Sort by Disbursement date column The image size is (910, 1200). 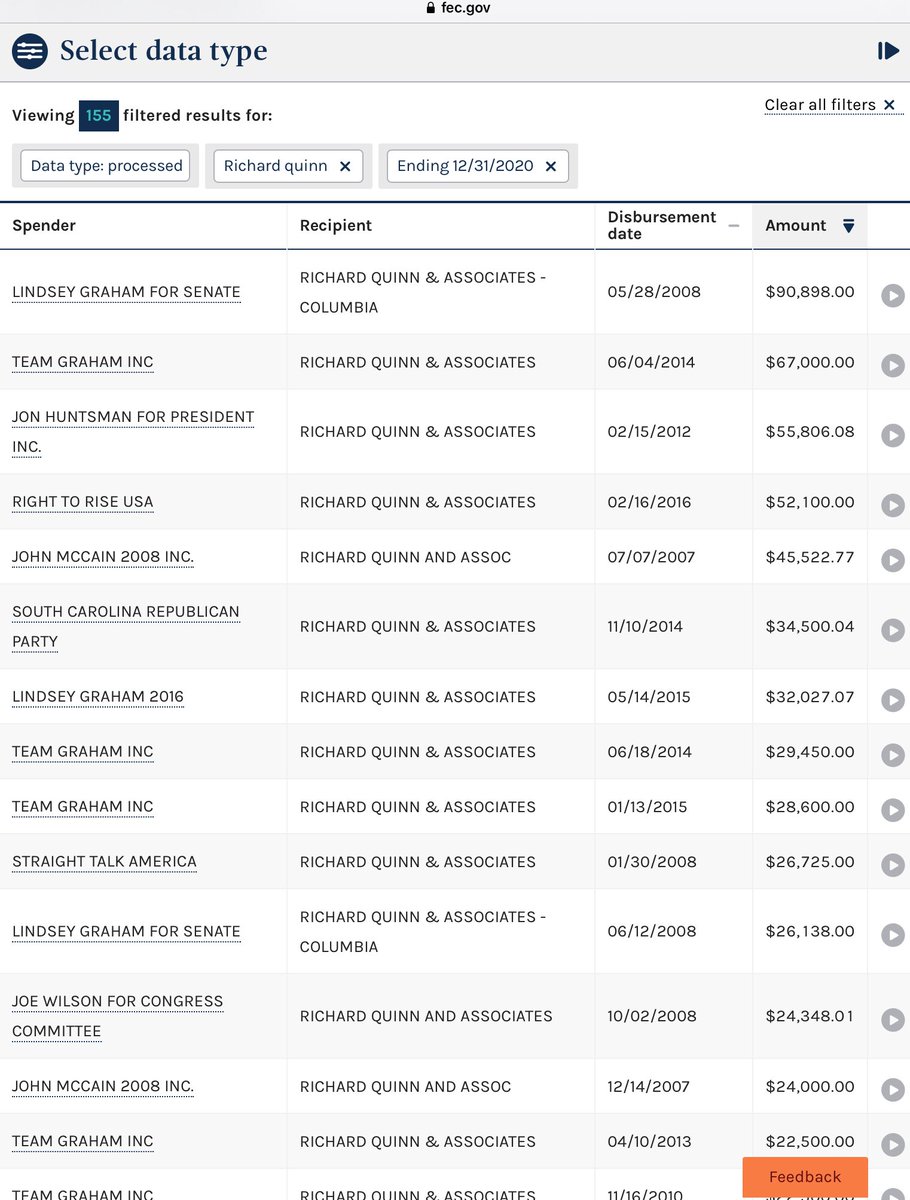click(674, 226)
